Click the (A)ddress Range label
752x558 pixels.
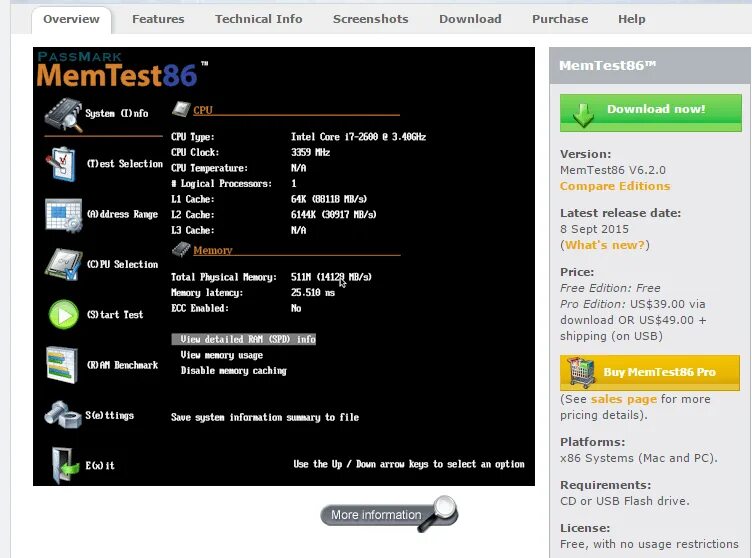click(x=122, y=214)
